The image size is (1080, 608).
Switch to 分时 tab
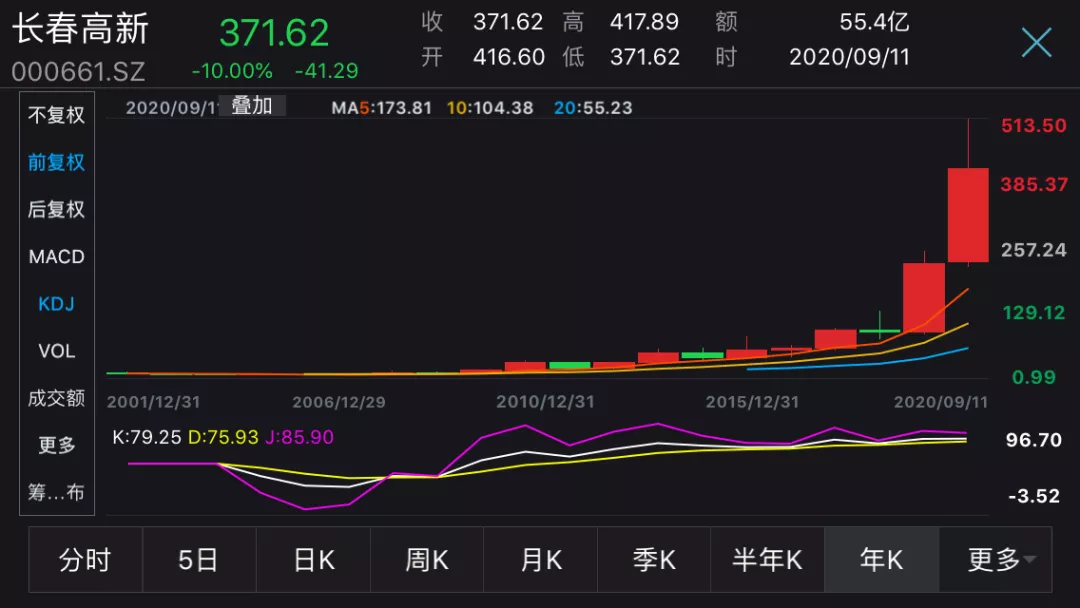(85, 560)
